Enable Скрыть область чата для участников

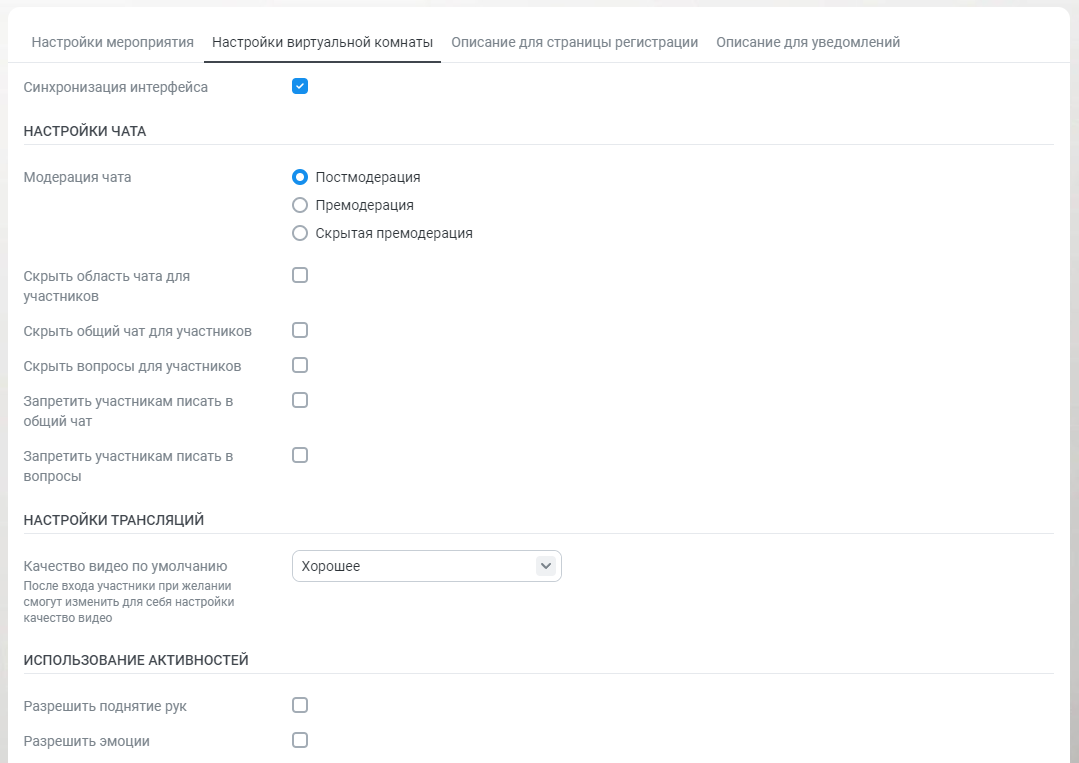(300, 276)
